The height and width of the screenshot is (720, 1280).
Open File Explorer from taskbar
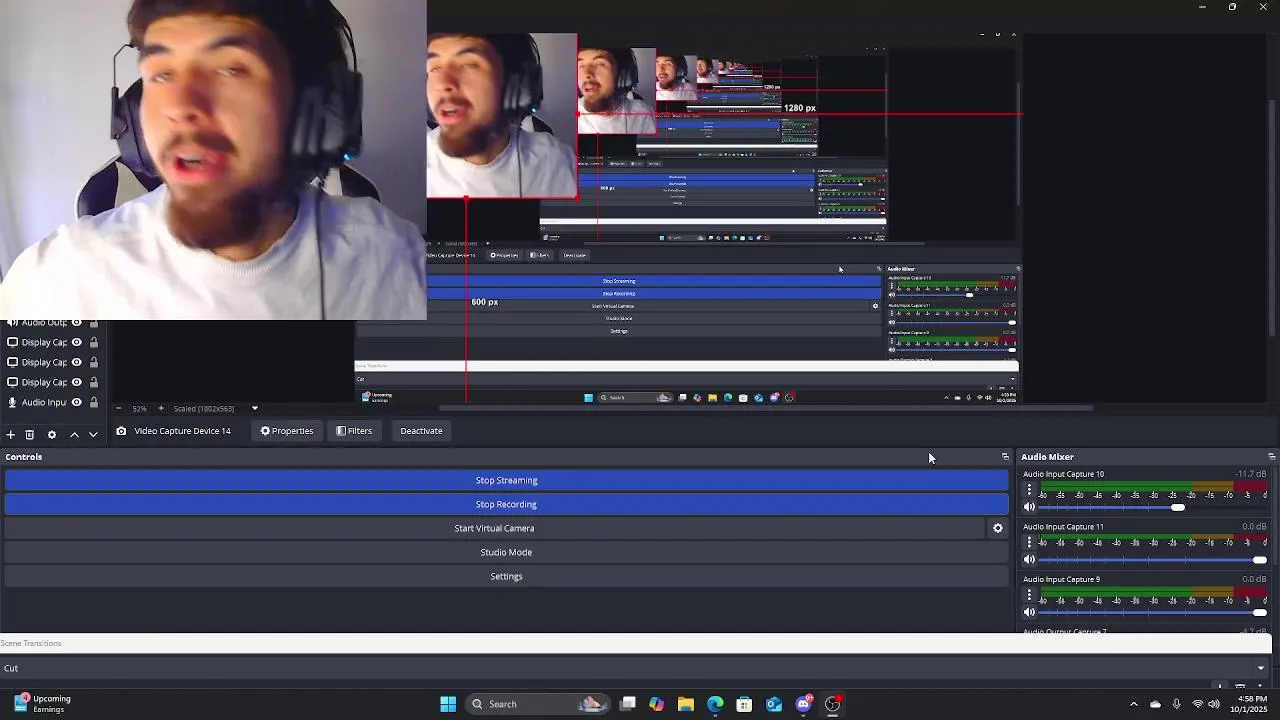tap(685, 704)
